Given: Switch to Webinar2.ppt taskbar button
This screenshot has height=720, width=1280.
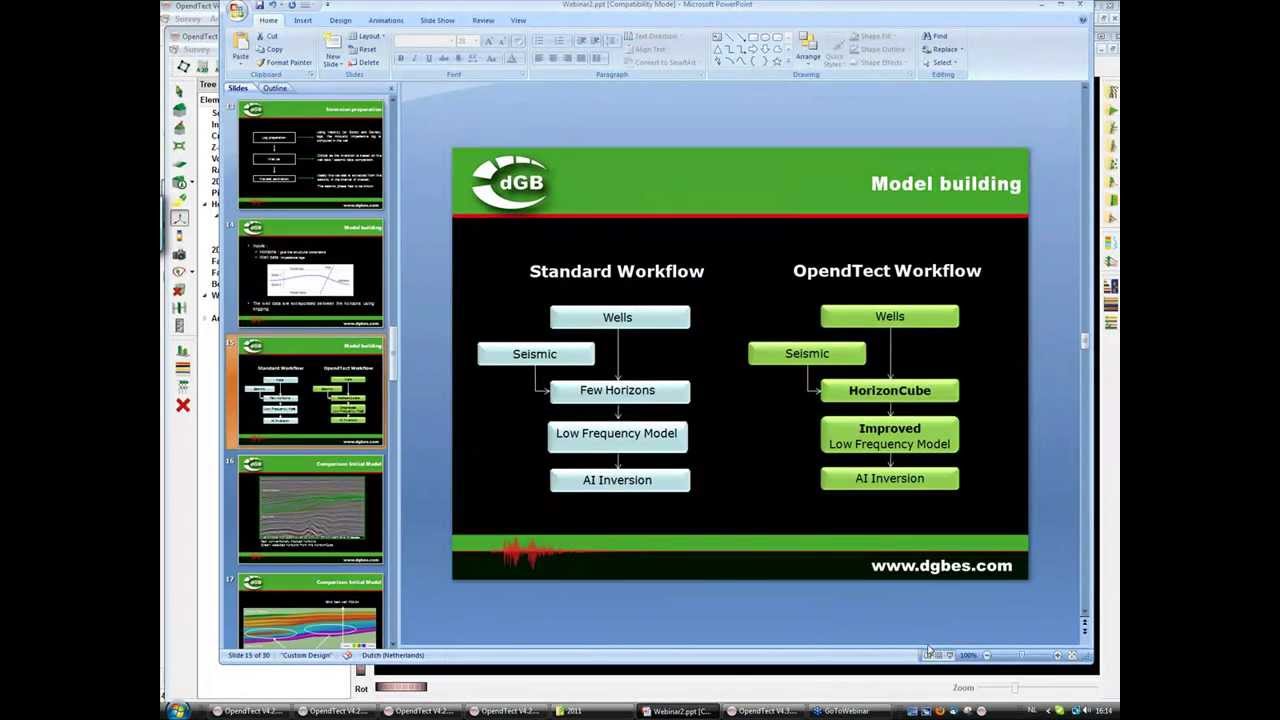Looking at the screenshot, I should pyautogui.click(x=680, y=711).
